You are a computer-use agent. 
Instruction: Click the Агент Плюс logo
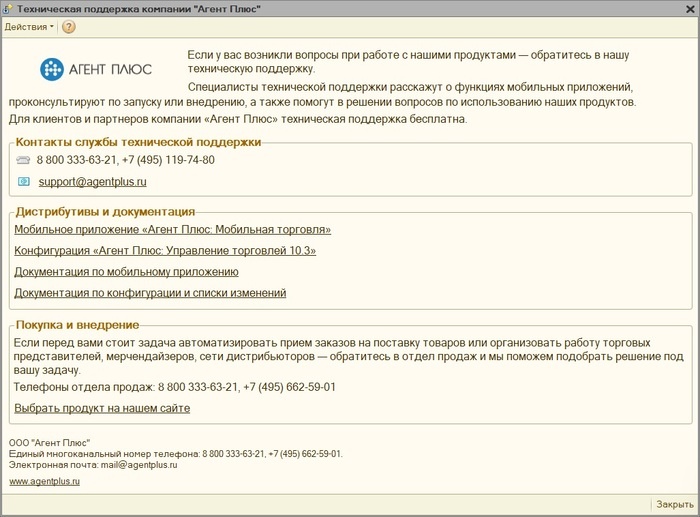pyautogui.click(x=96, y=69)
